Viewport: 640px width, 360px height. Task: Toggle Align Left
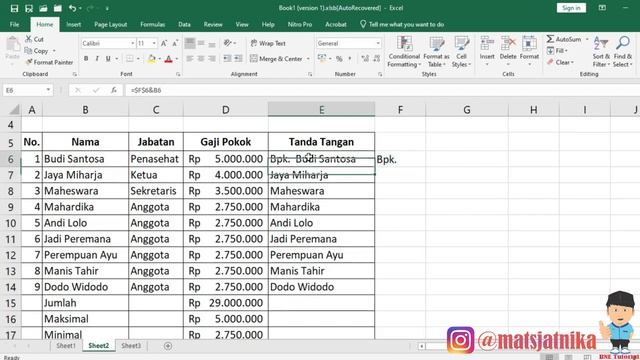pos(190,59)
